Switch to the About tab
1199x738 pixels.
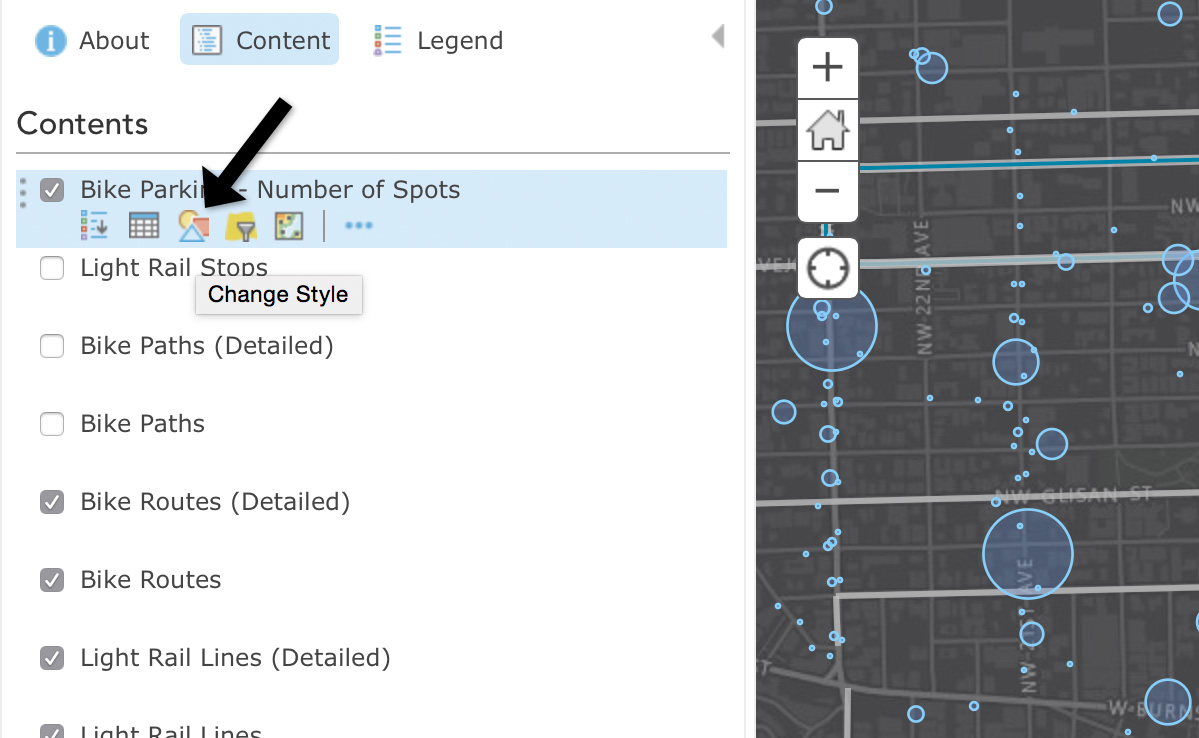[x=92, y=41]
